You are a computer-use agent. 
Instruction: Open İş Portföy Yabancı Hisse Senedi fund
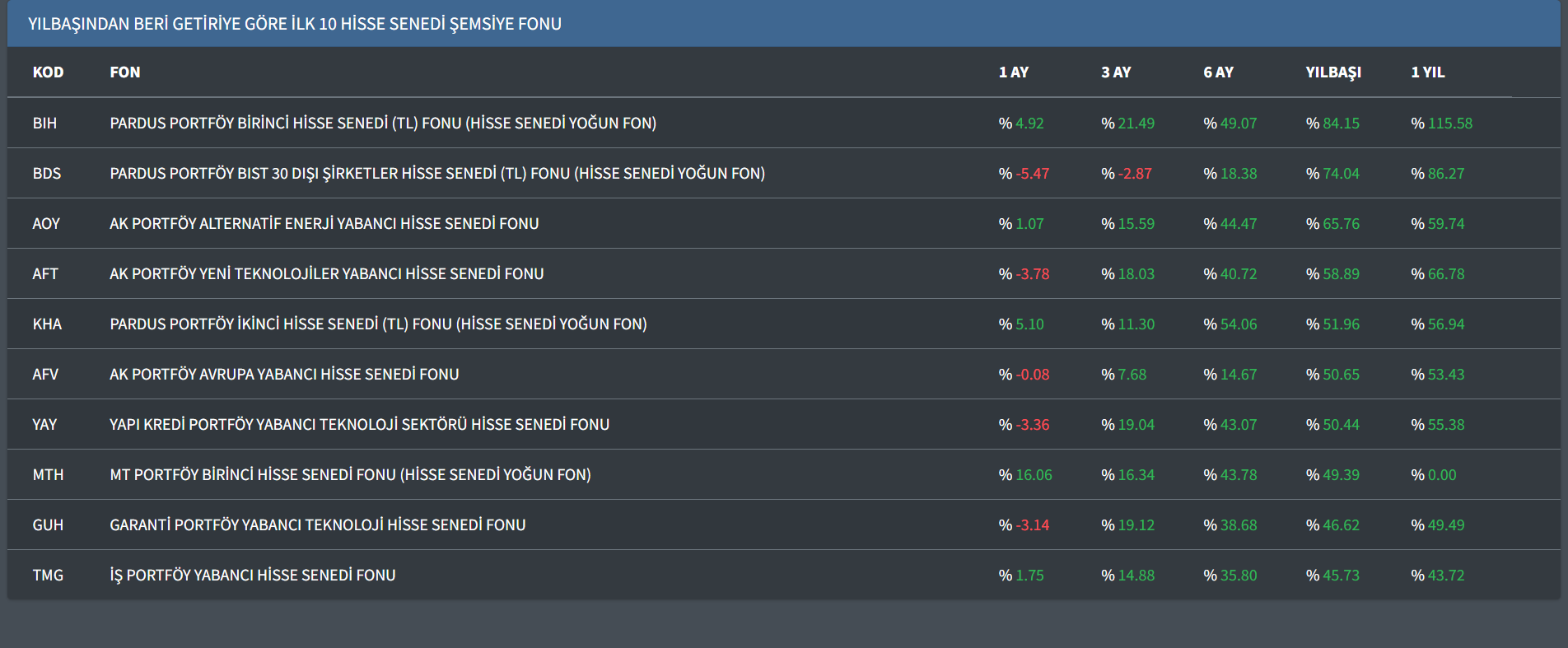click(253, 576)
